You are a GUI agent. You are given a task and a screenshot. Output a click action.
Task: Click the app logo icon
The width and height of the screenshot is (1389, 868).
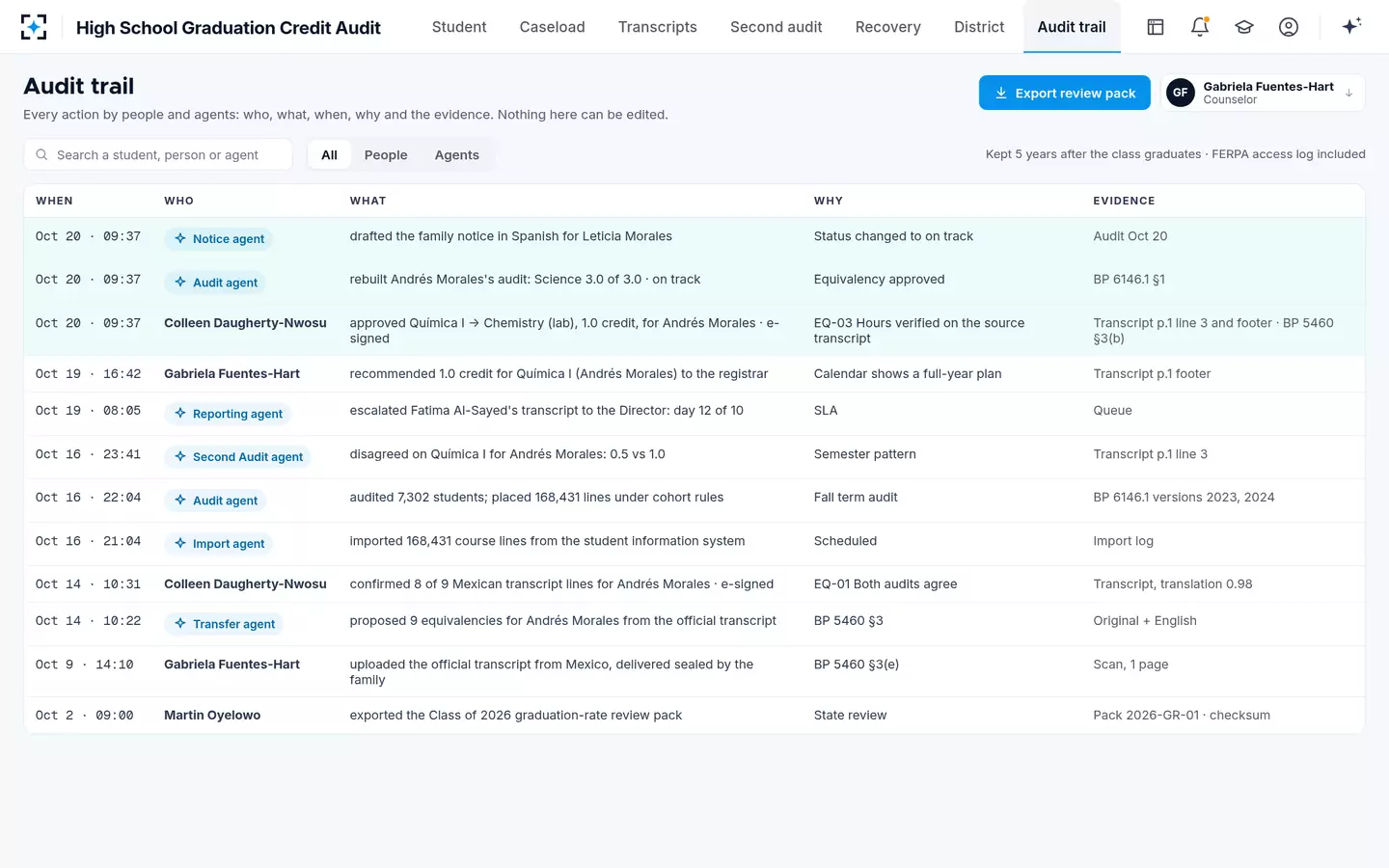click(x=34, y=27)
